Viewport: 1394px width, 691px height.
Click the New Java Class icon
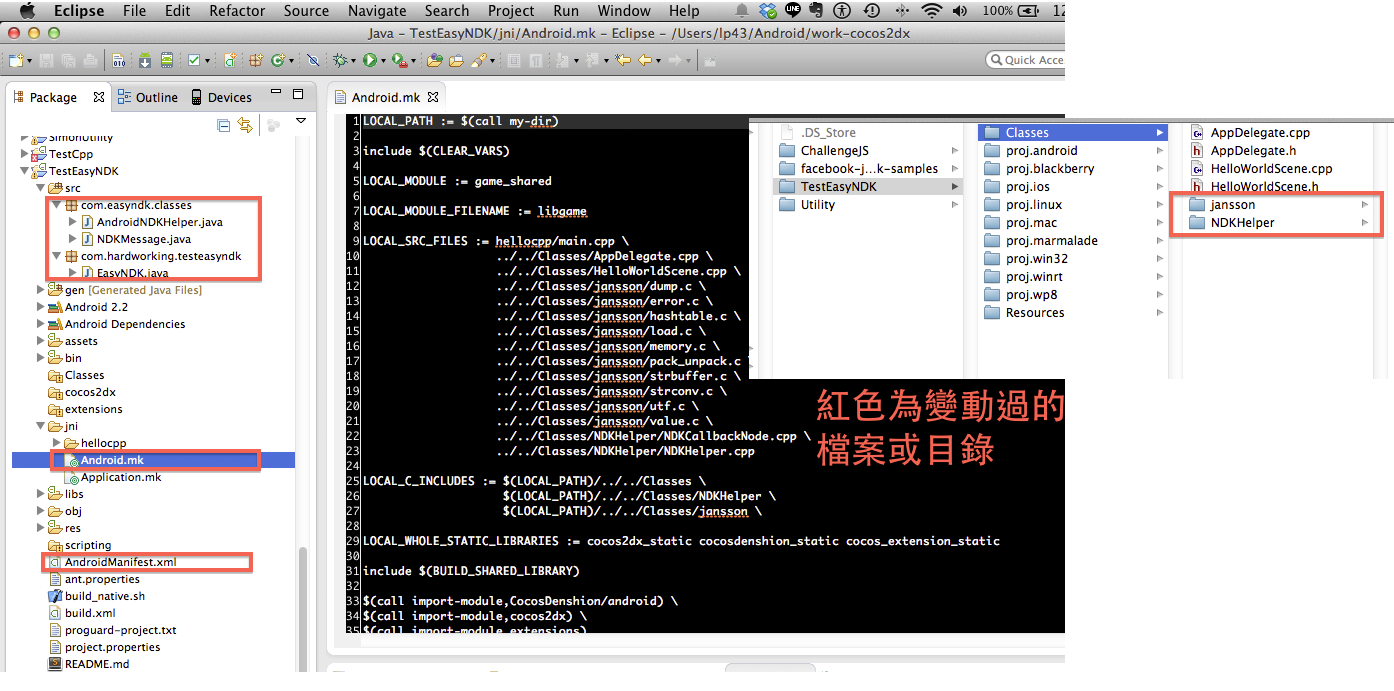[278, 61]
